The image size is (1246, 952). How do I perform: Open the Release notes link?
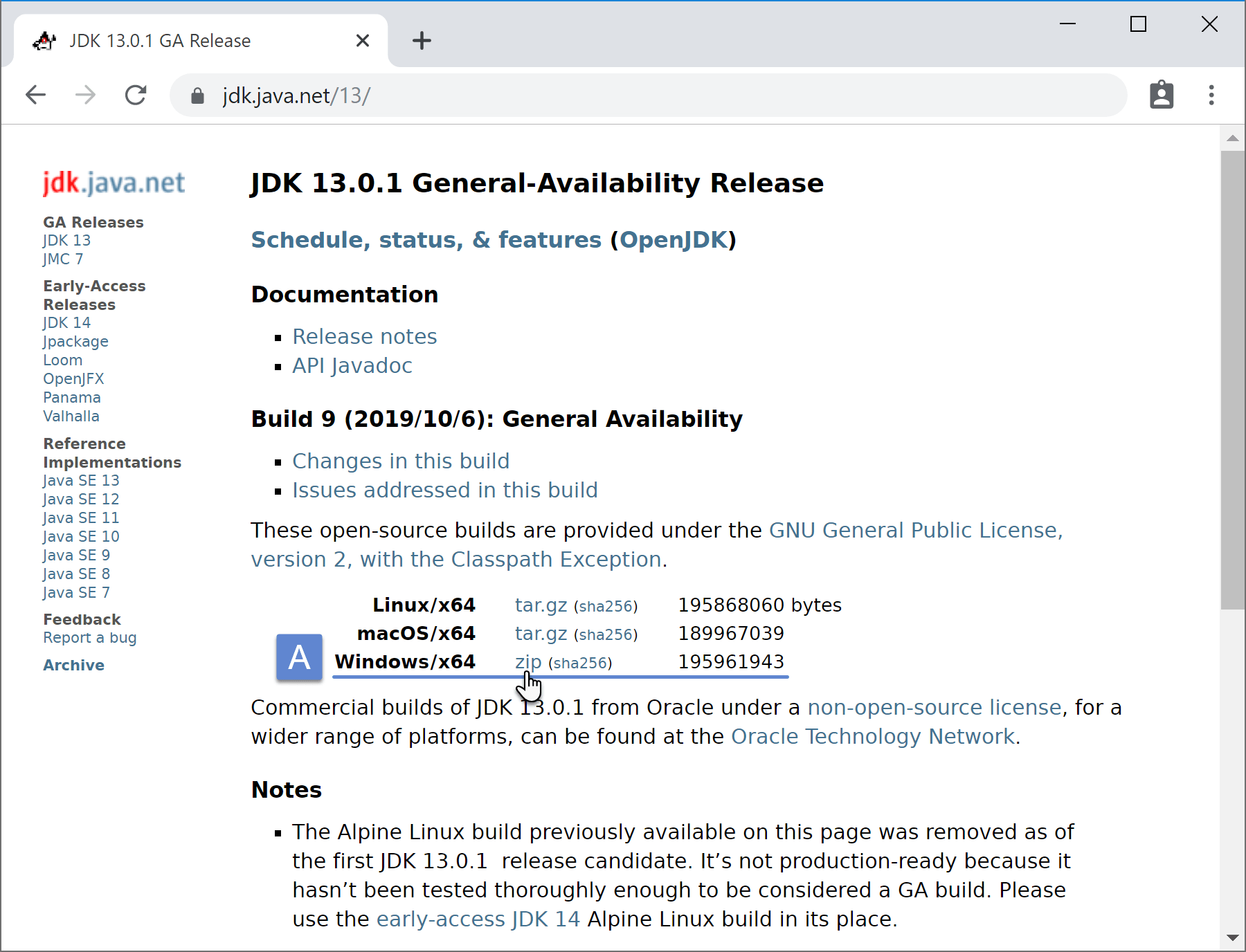click(x=365, y=336)
